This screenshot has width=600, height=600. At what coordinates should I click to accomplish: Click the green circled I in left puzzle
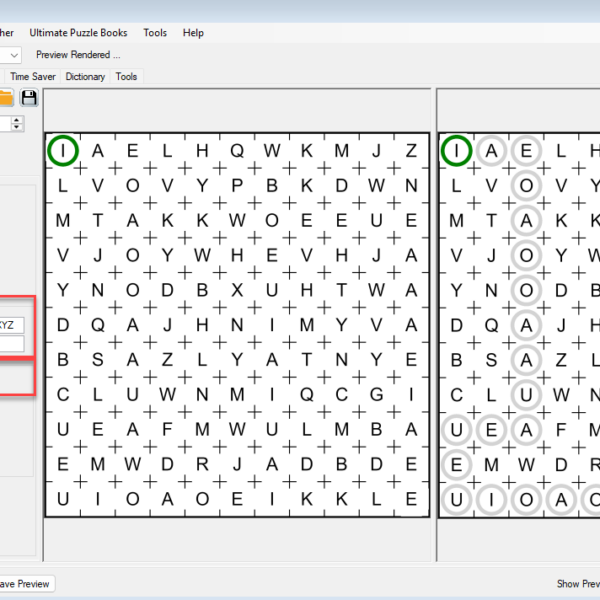point(62,150)
